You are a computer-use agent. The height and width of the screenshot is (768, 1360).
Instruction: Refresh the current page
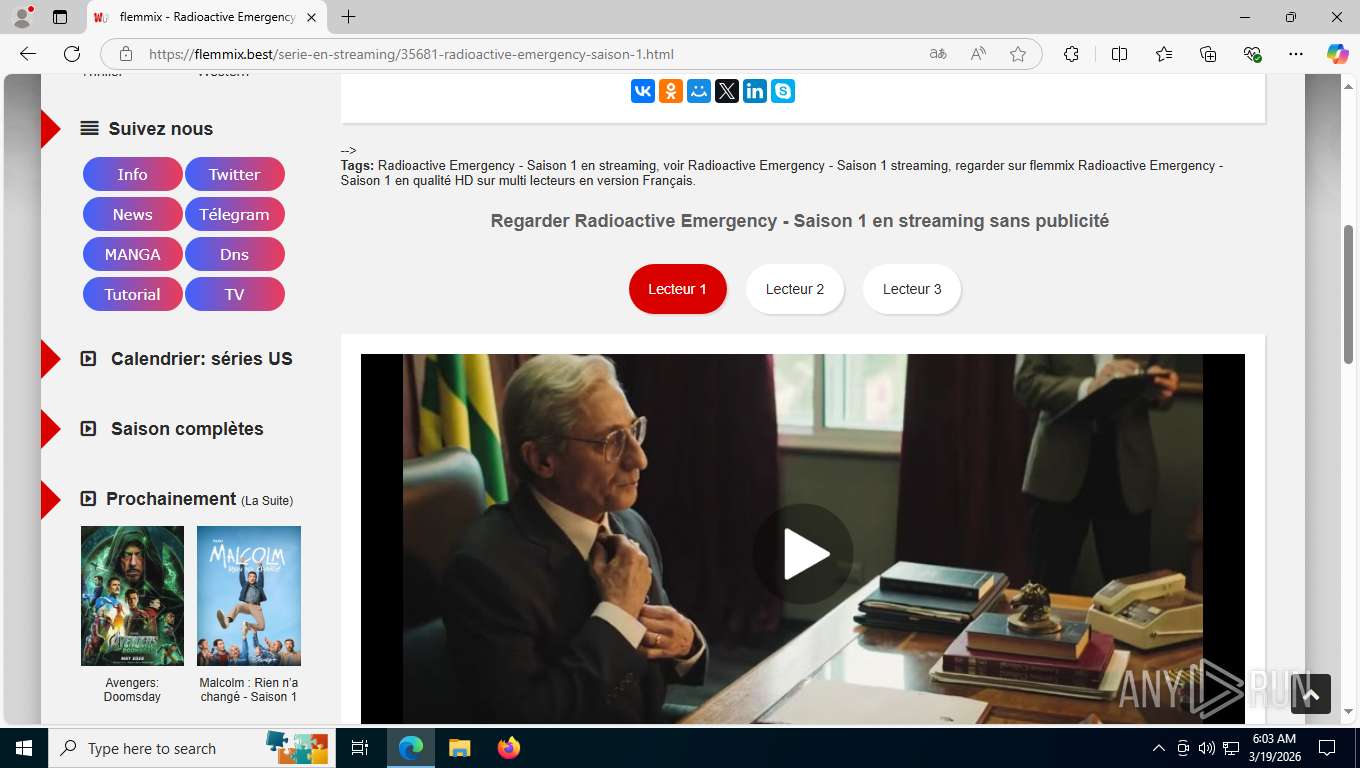pos(72,54)
